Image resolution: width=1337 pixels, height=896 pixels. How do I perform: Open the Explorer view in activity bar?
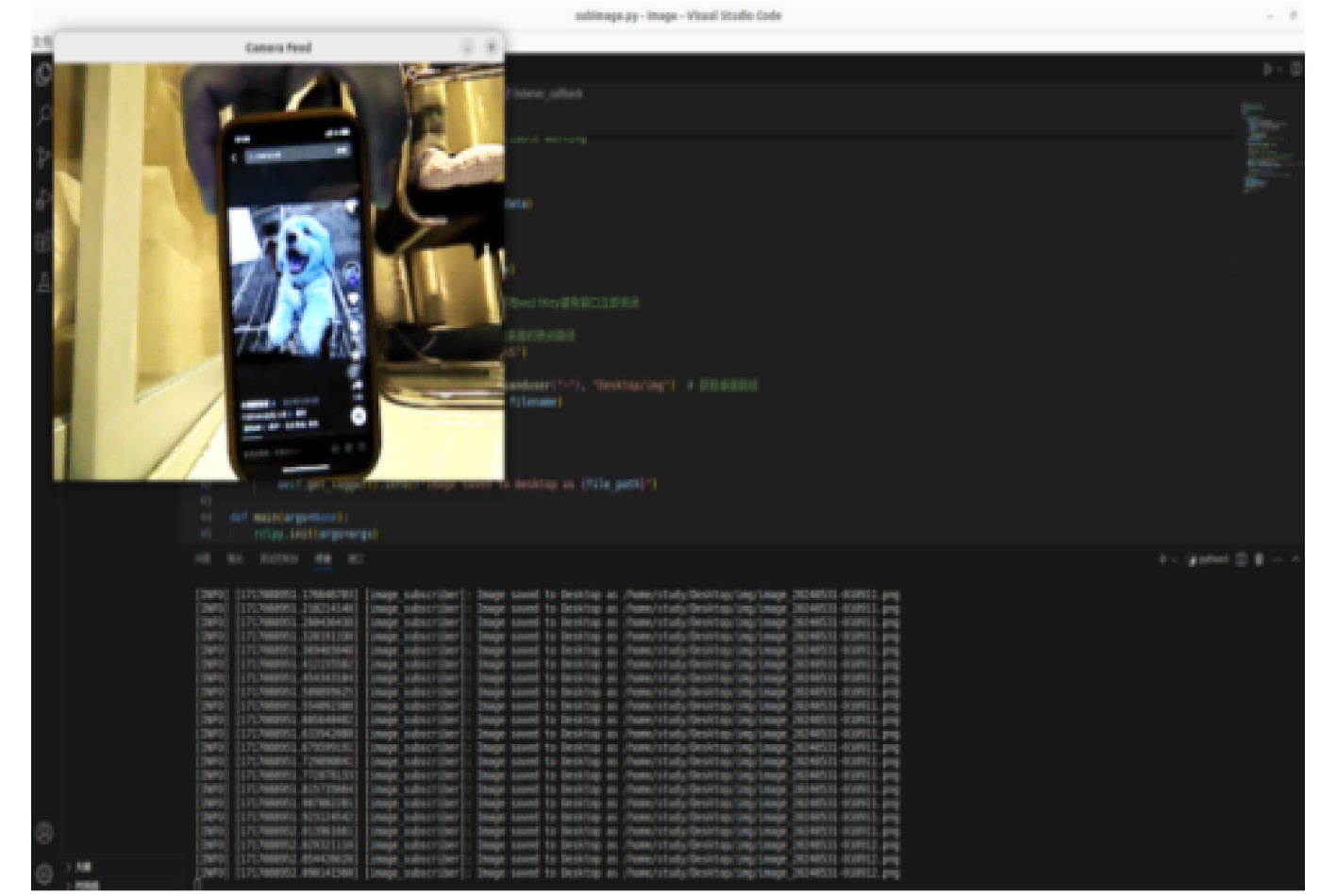click(43, 75)
